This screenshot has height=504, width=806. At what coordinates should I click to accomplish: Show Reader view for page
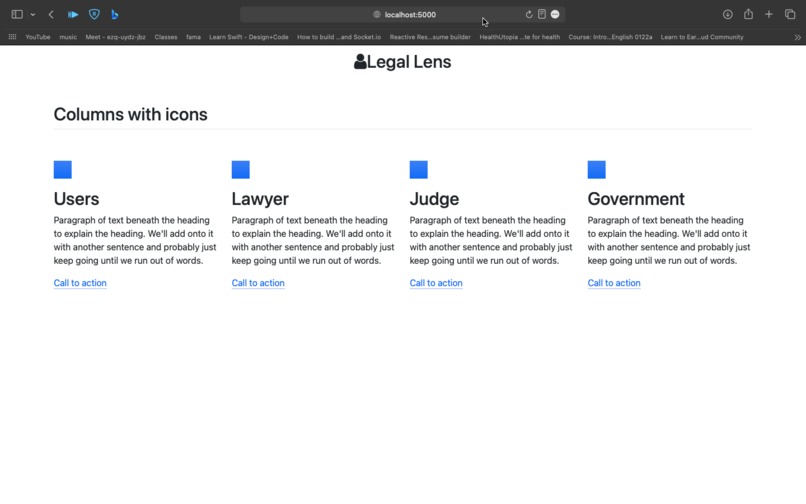pos(542,14)
